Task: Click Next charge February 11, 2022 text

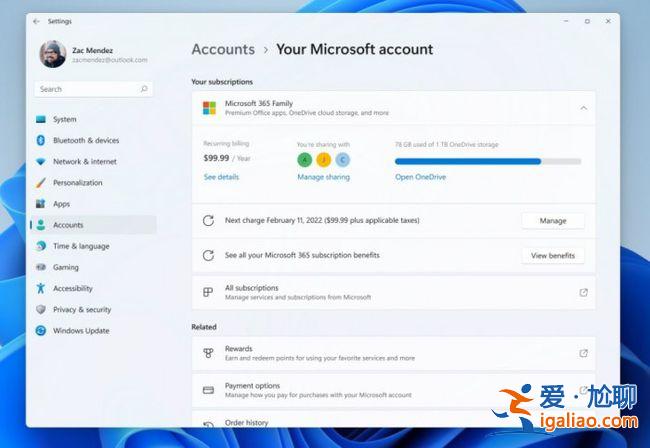Action: point(322,220)
